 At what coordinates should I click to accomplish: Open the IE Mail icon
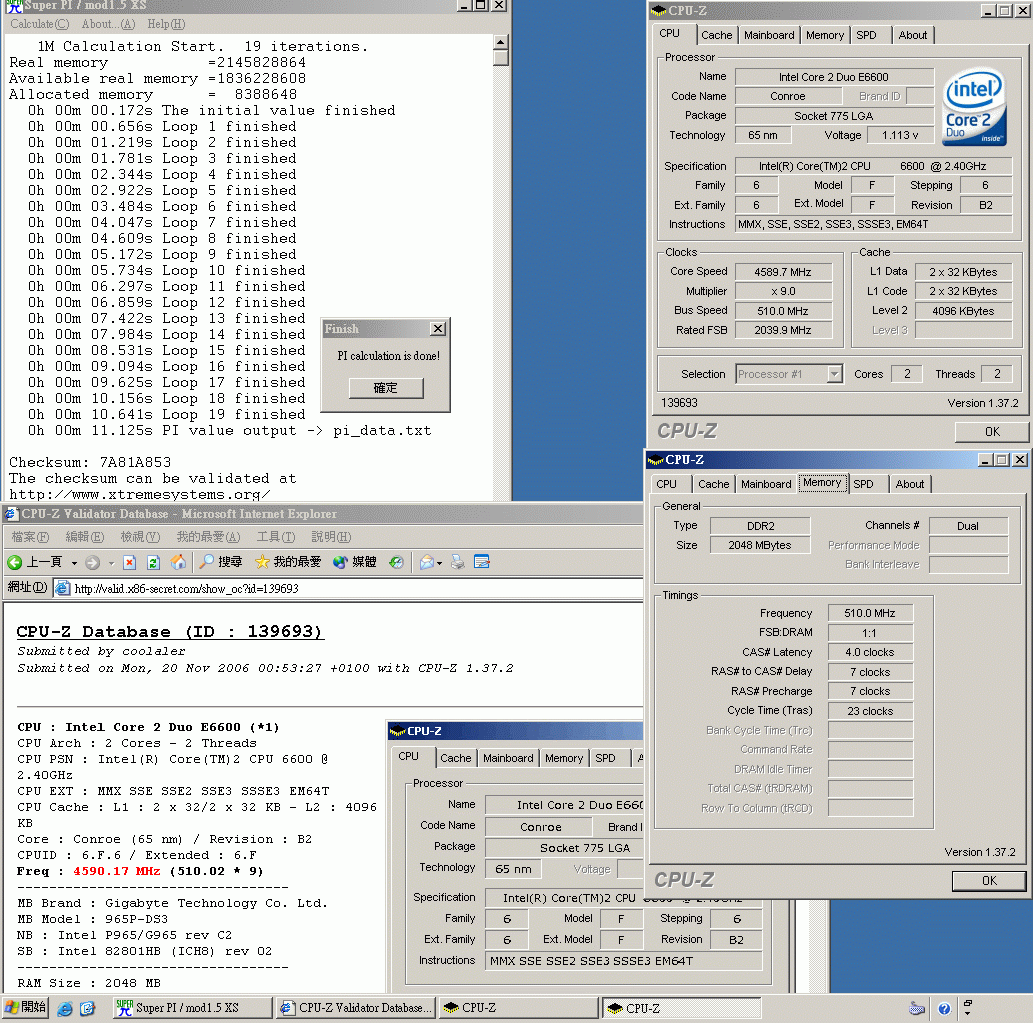tap(427, 562)
